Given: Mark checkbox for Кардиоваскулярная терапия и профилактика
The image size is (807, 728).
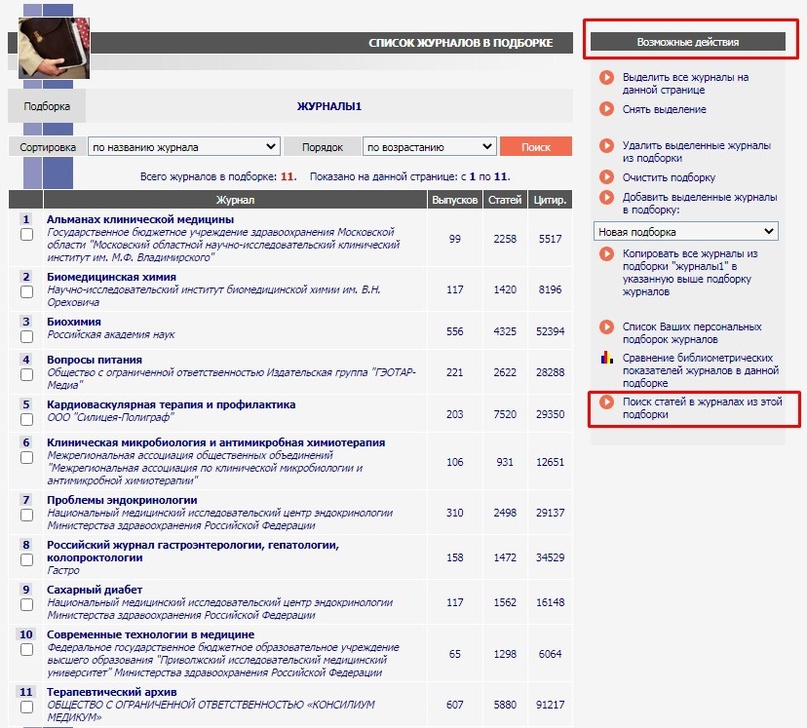Looking at the screenshot, I should [27, 419].
